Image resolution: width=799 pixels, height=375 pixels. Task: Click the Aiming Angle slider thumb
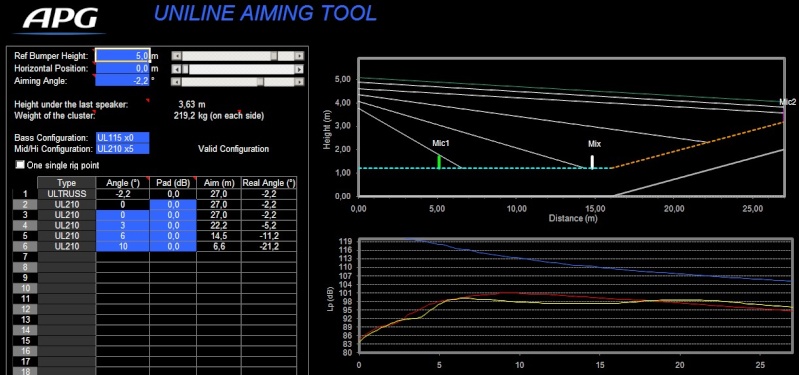[x=260, y=82]
